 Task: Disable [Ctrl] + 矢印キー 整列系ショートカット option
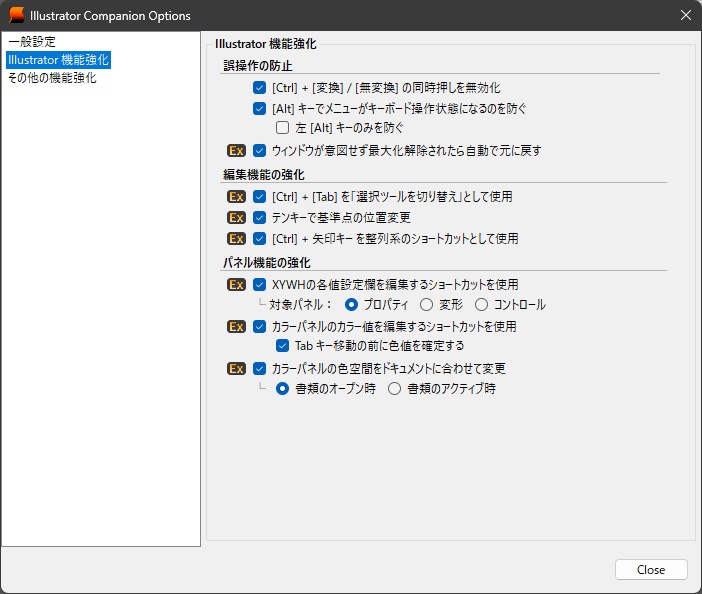pos(259,239)
